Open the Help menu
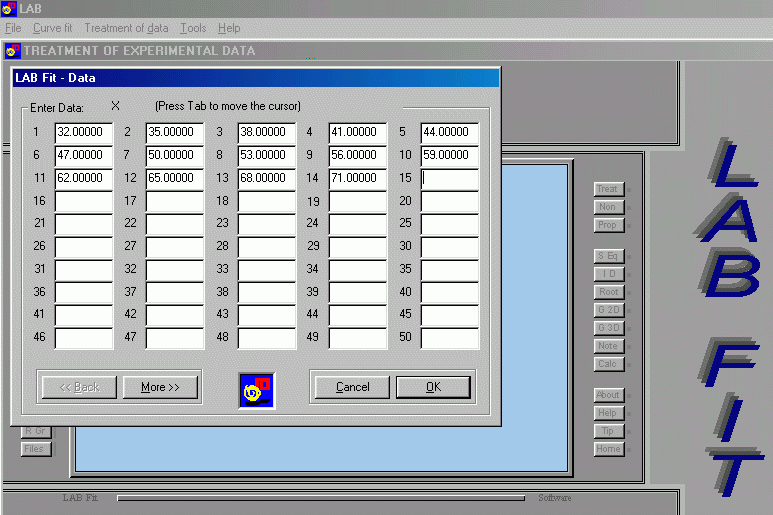The height and width of the screenshot is (515, 773). 229,28
